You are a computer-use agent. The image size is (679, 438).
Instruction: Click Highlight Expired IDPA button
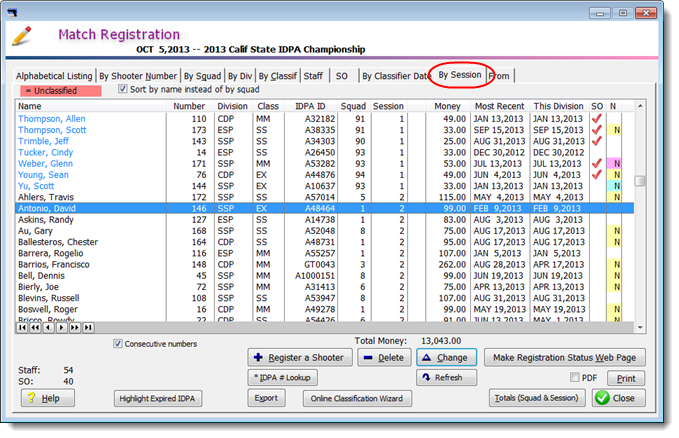tap(158, 398)
